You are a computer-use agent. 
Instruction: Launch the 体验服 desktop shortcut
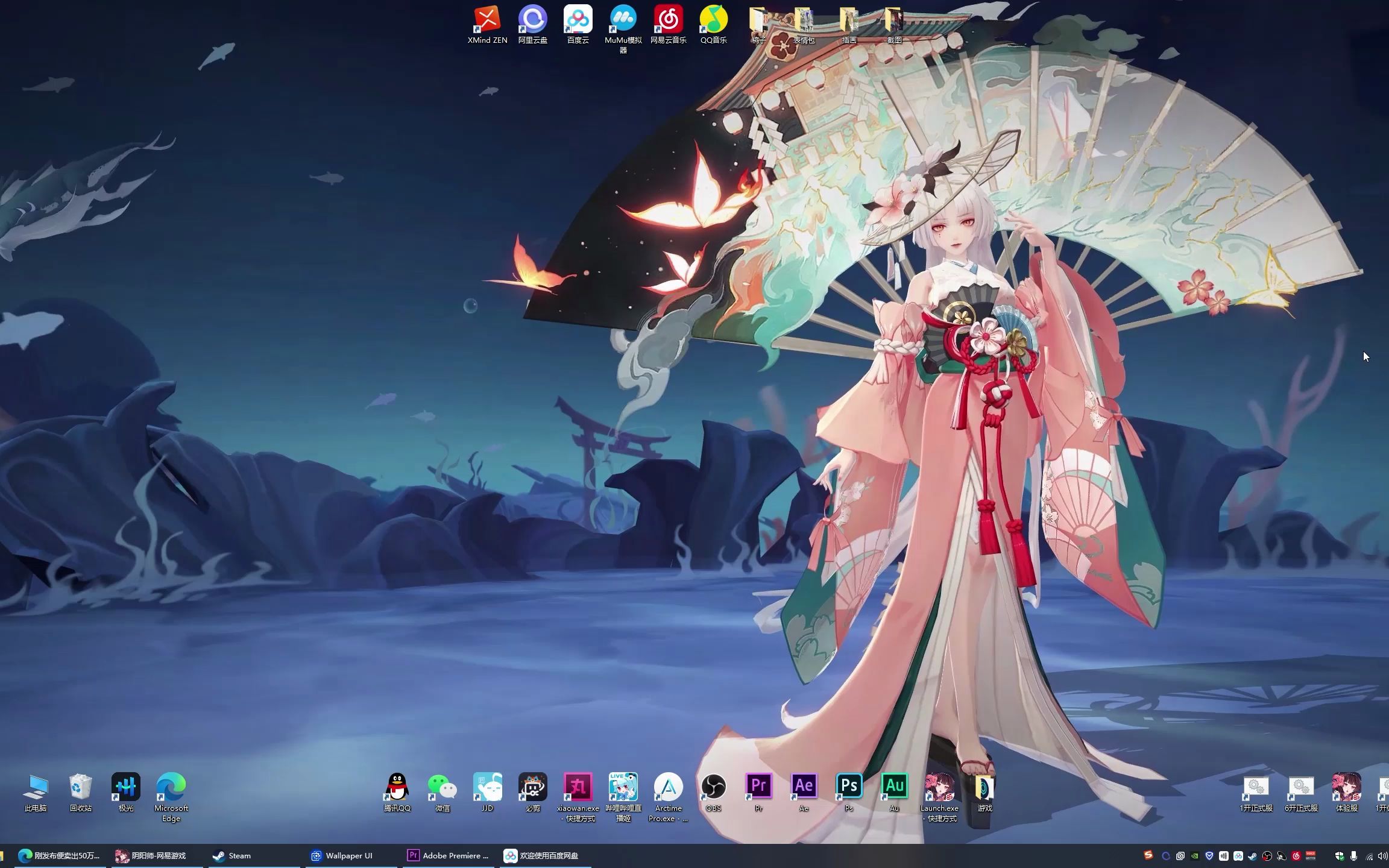click(x=1347, y=793)
